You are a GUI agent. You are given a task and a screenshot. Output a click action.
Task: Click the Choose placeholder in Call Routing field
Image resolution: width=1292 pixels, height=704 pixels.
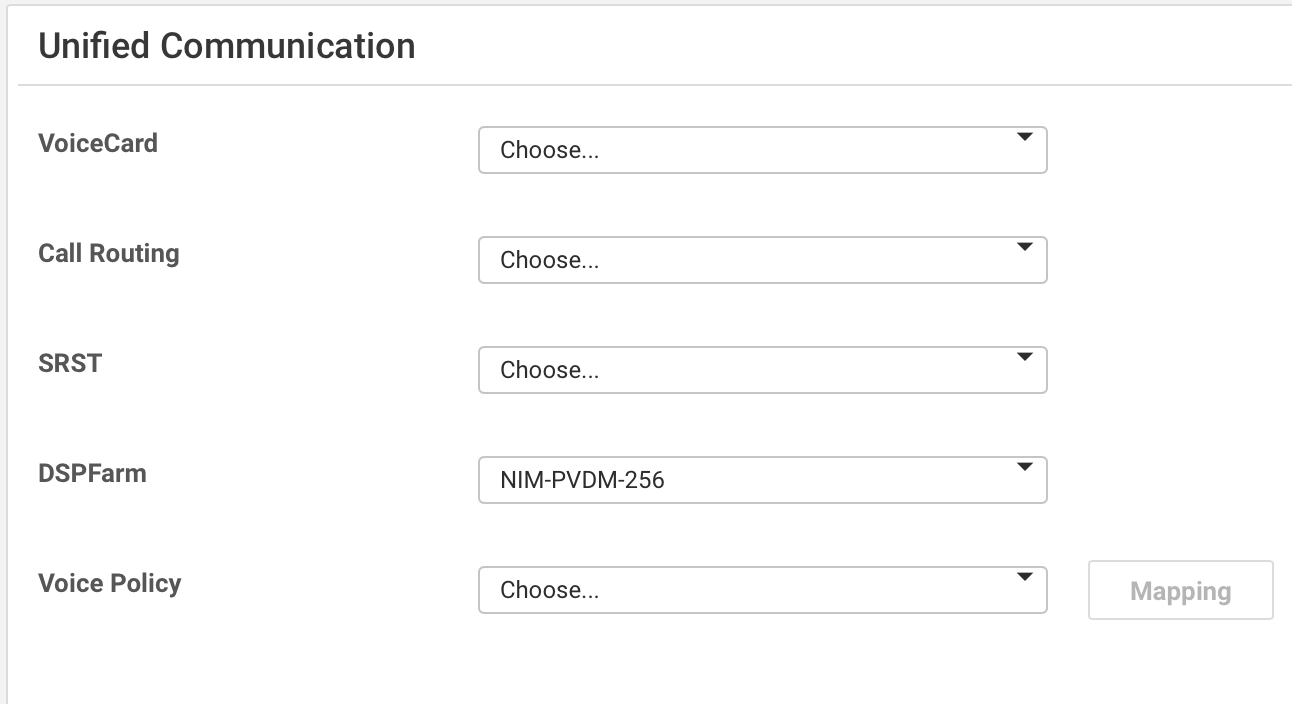point(548,260)
